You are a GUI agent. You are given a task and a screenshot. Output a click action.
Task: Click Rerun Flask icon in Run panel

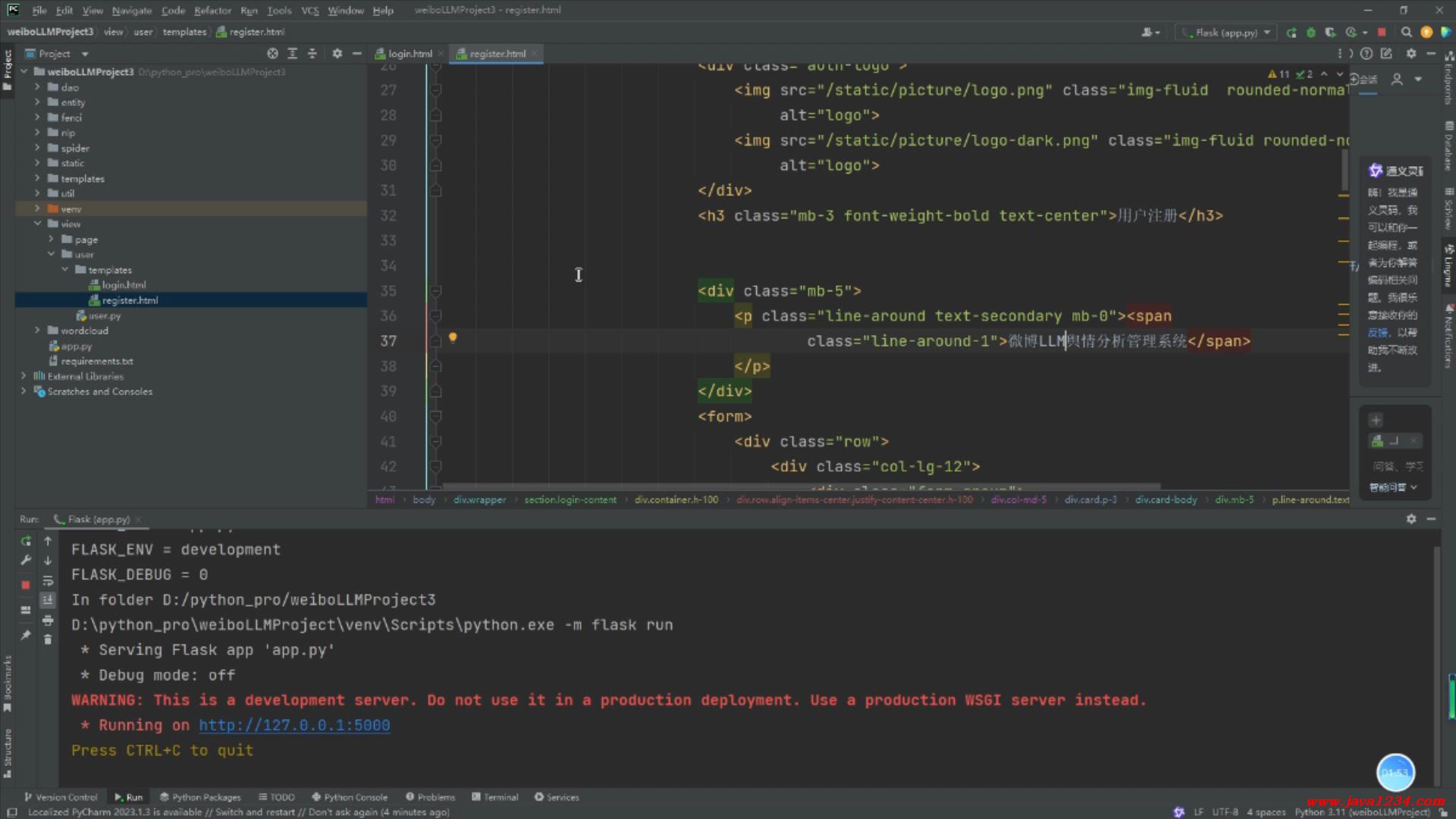click(26, 541)
